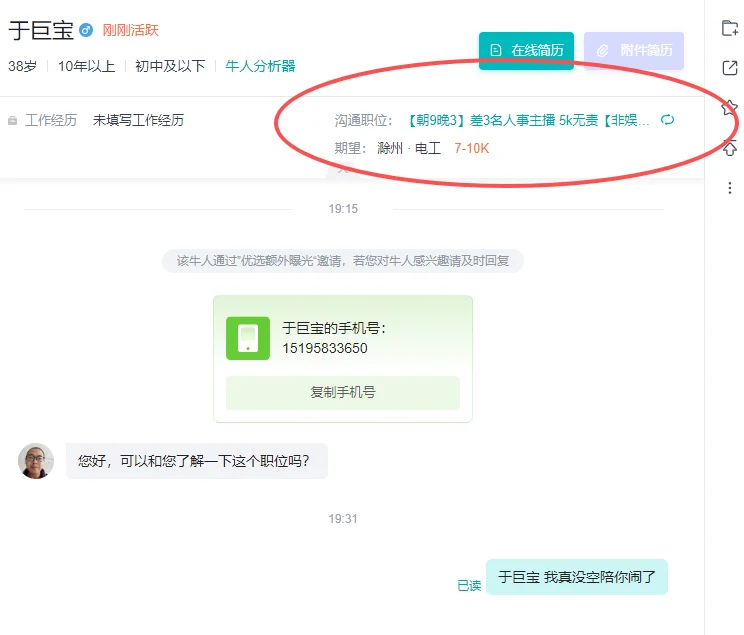Click the 刚刚活跃 status label
744x635 pixels.
pos(130,30)
